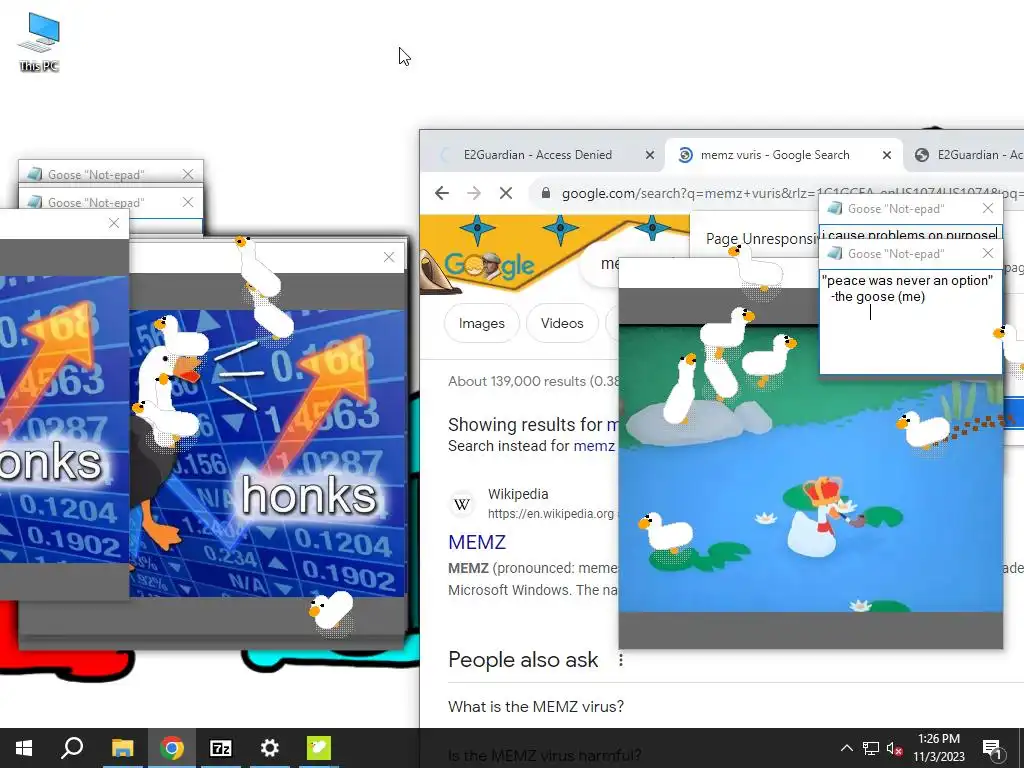This screenshot has height=768, width=1024.
Task: Open the MEMZ Wikipedia result link
Action: tap(477, 542)
